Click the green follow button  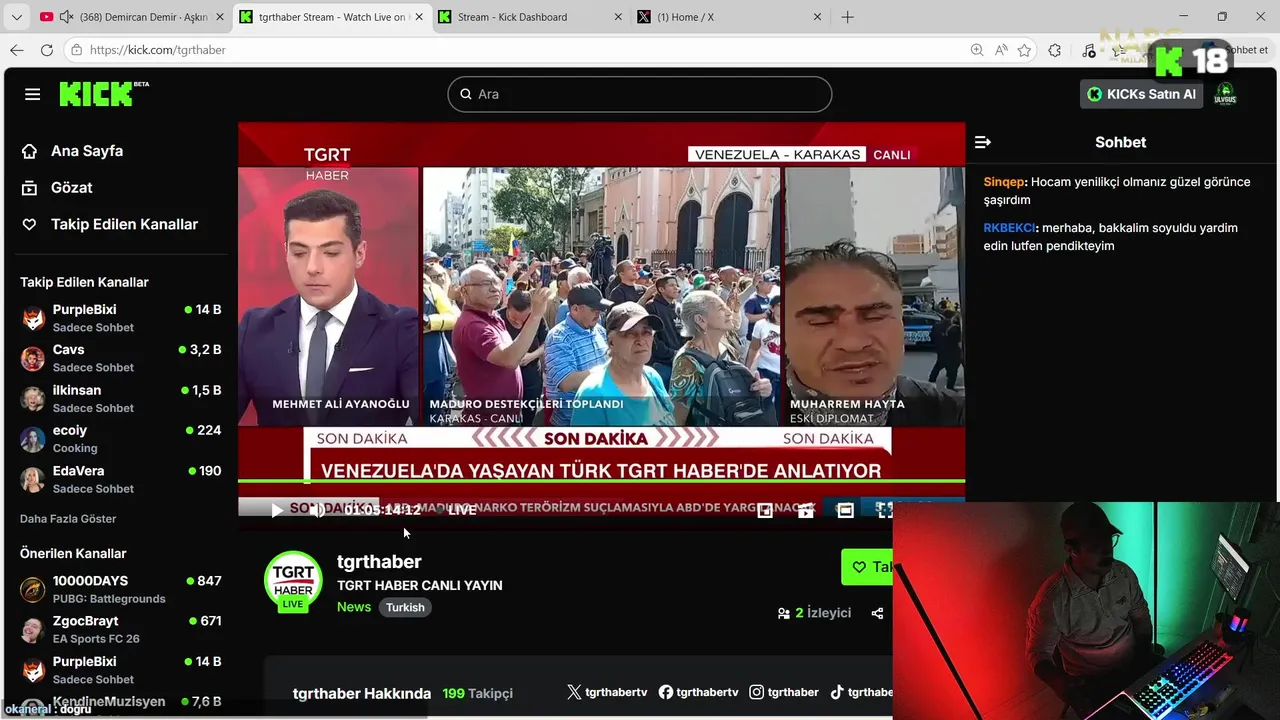click(x=866, y=567)
